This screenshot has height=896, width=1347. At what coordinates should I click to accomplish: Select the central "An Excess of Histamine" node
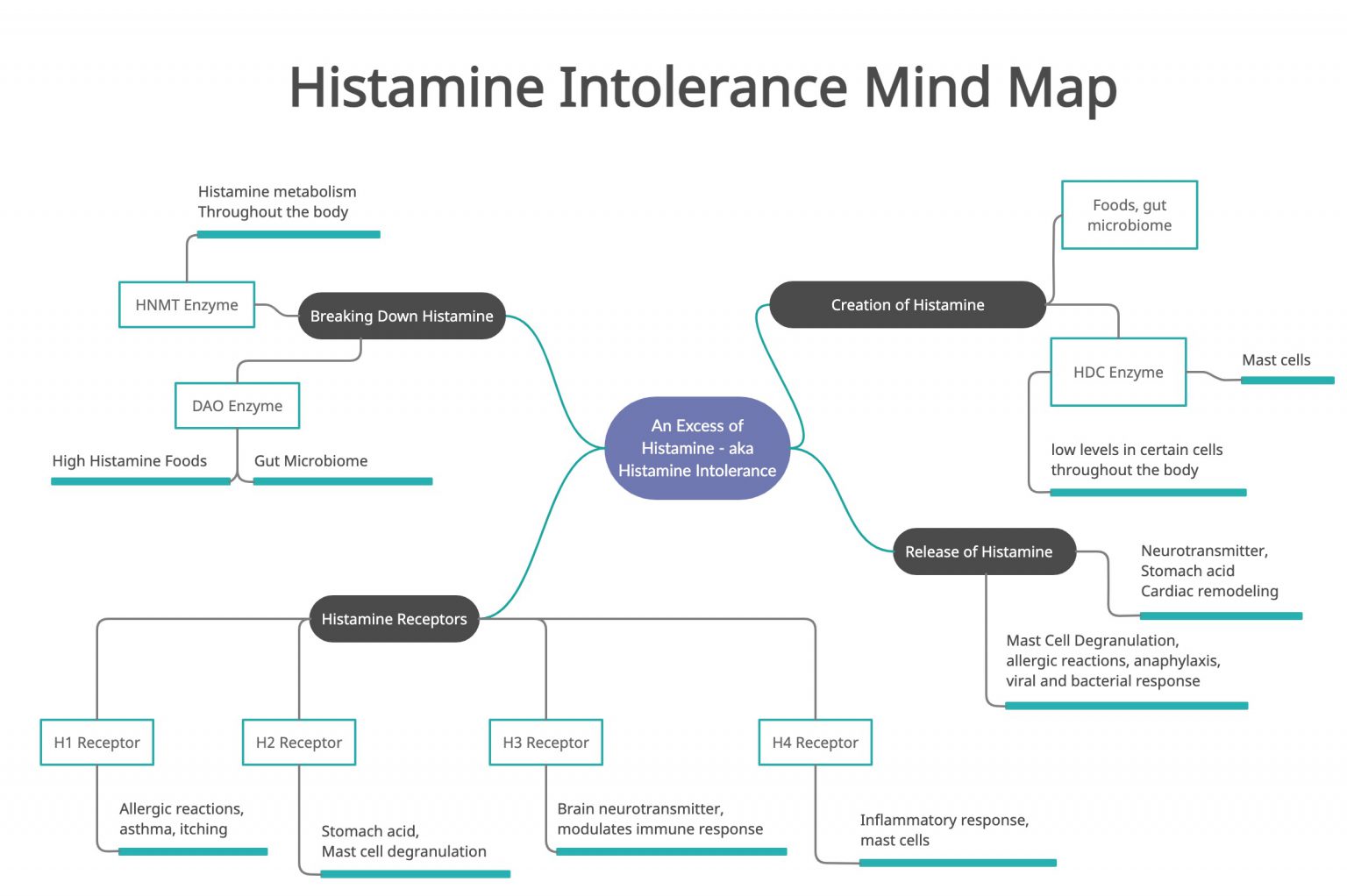(697, 448)
